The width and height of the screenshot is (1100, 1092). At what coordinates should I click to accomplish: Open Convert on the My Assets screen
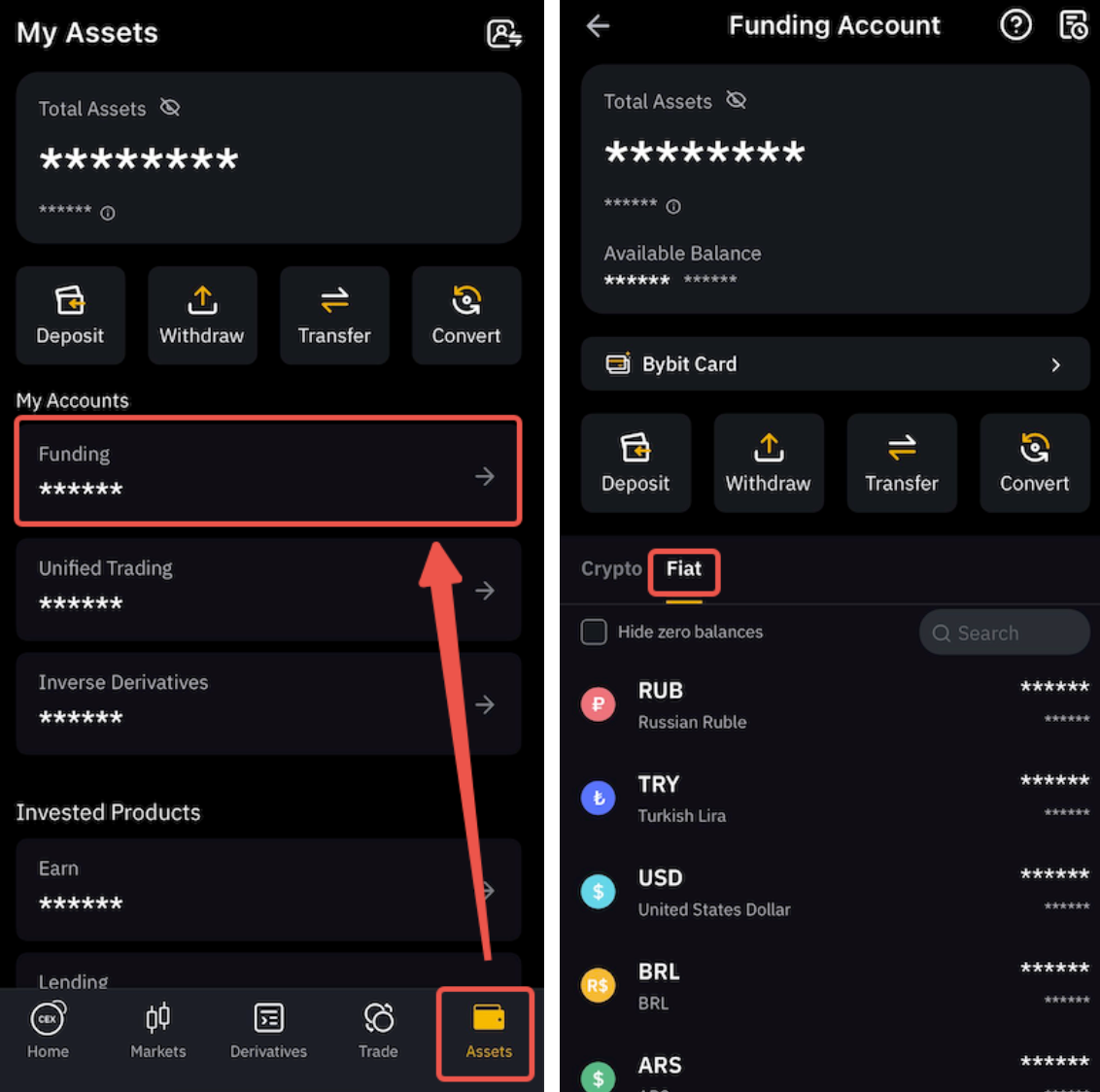(466, 315)
